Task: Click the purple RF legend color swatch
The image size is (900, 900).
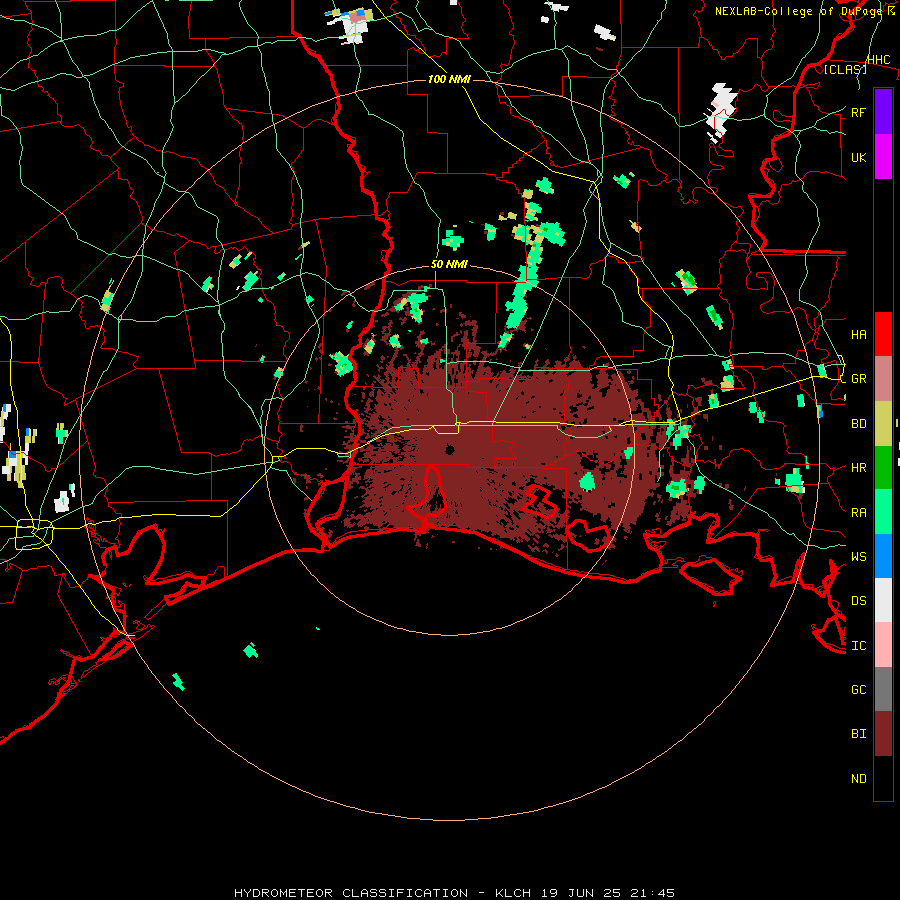Action: 883,112
